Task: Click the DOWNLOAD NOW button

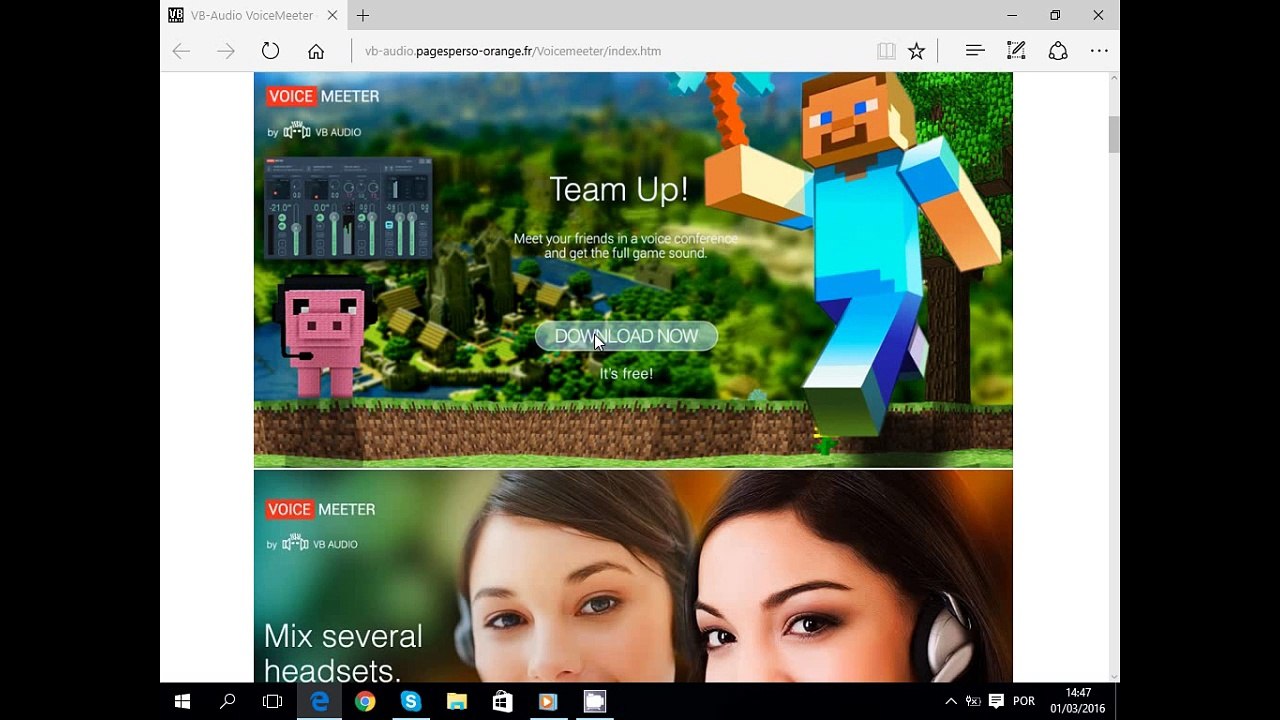Action: [x=626, y=336]
